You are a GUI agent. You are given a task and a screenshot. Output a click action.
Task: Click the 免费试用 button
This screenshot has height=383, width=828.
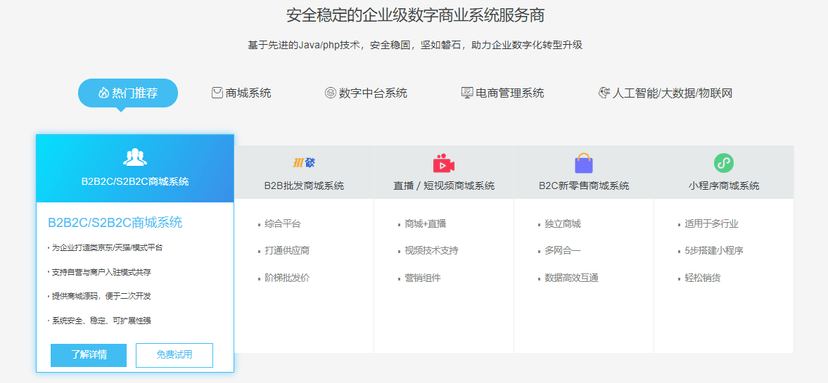pos(174,355)
